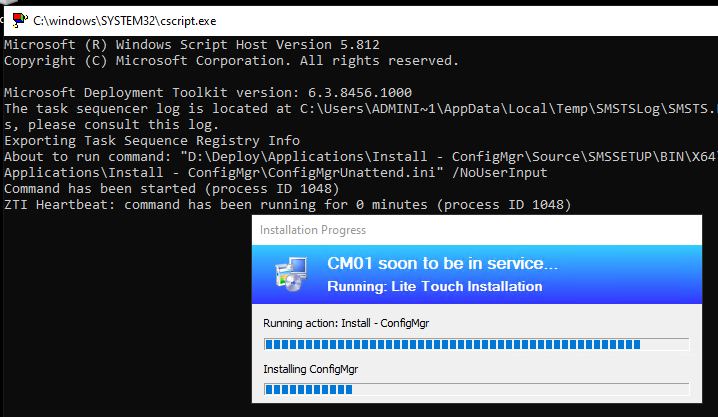Click 'Running: Lite Touch Installation' subtitle text
Image resolution: width=718 pixels, height=417 pixels.
[434, 286]
